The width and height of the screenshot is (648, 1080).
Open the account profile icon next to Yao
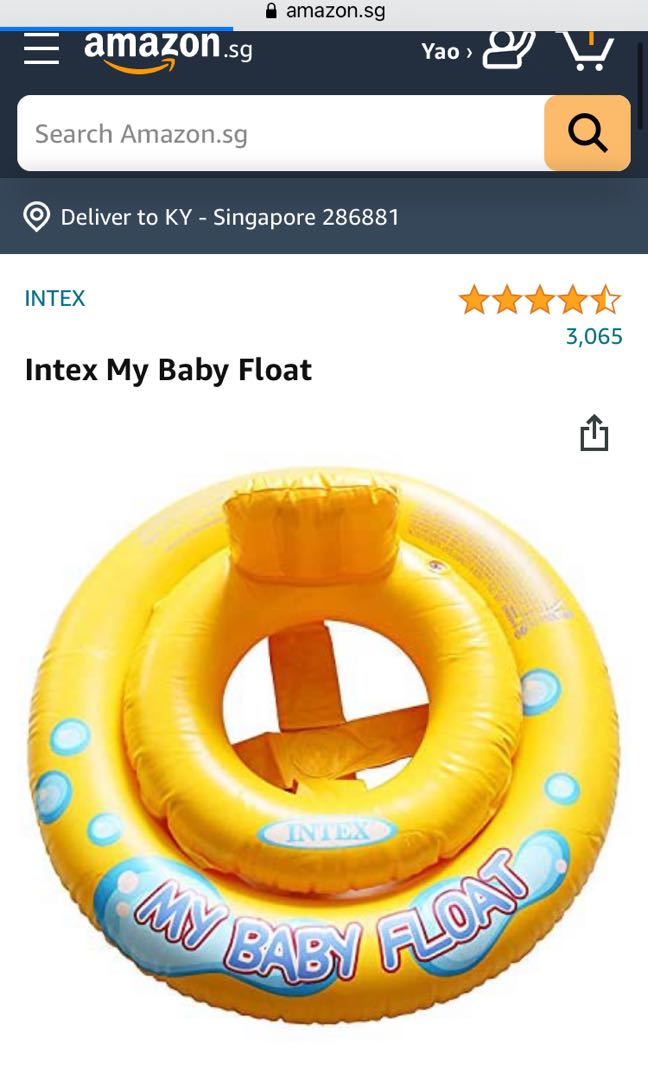[506, 50]
